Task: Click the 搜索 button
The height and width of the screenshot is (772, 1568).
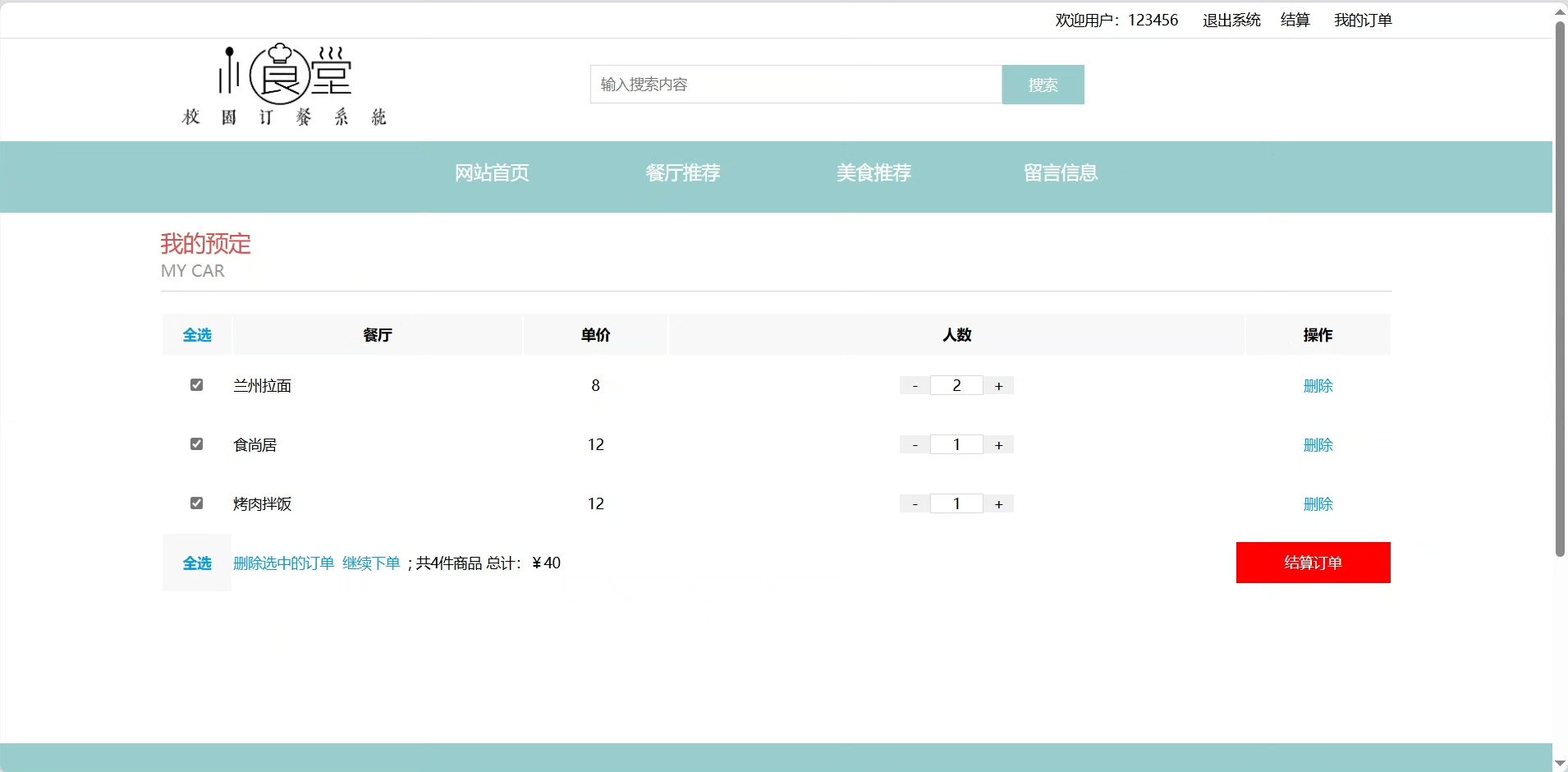Action: (1043, 85)
